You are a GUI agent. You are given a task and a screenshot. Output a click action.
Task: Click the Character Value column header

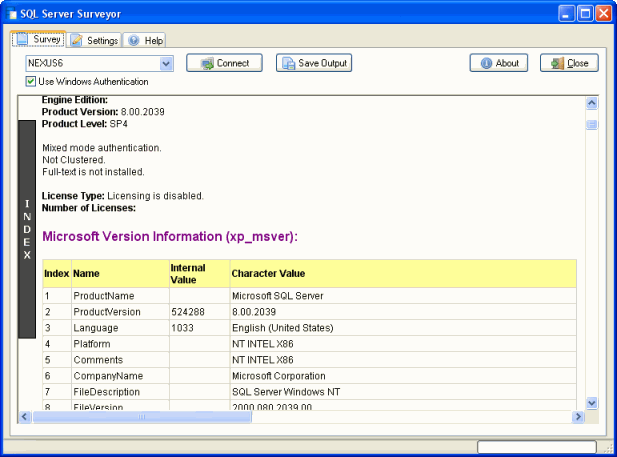pos(403,274)
